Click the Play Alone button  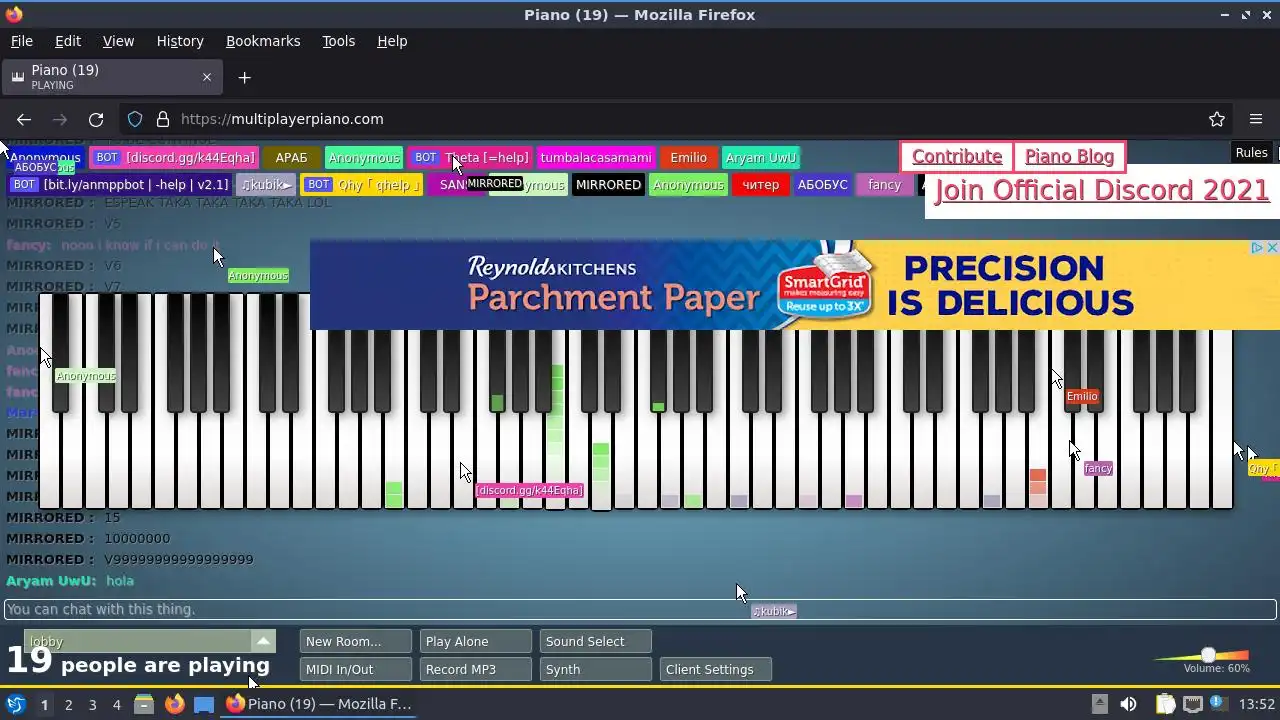pyautogui.click(x=475, y=641)
